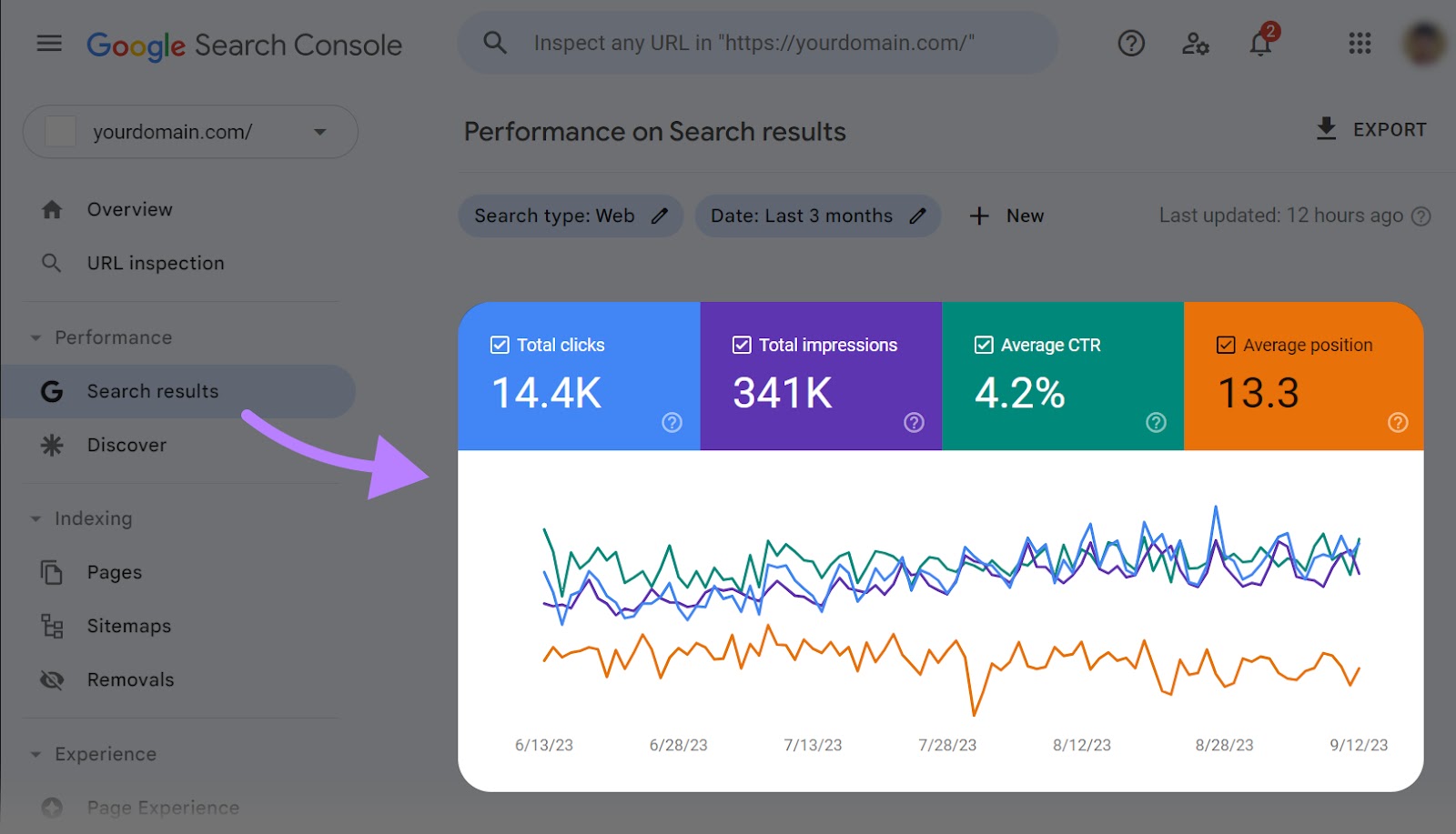
Task: Open the notifications bell
Action: 1261,42
